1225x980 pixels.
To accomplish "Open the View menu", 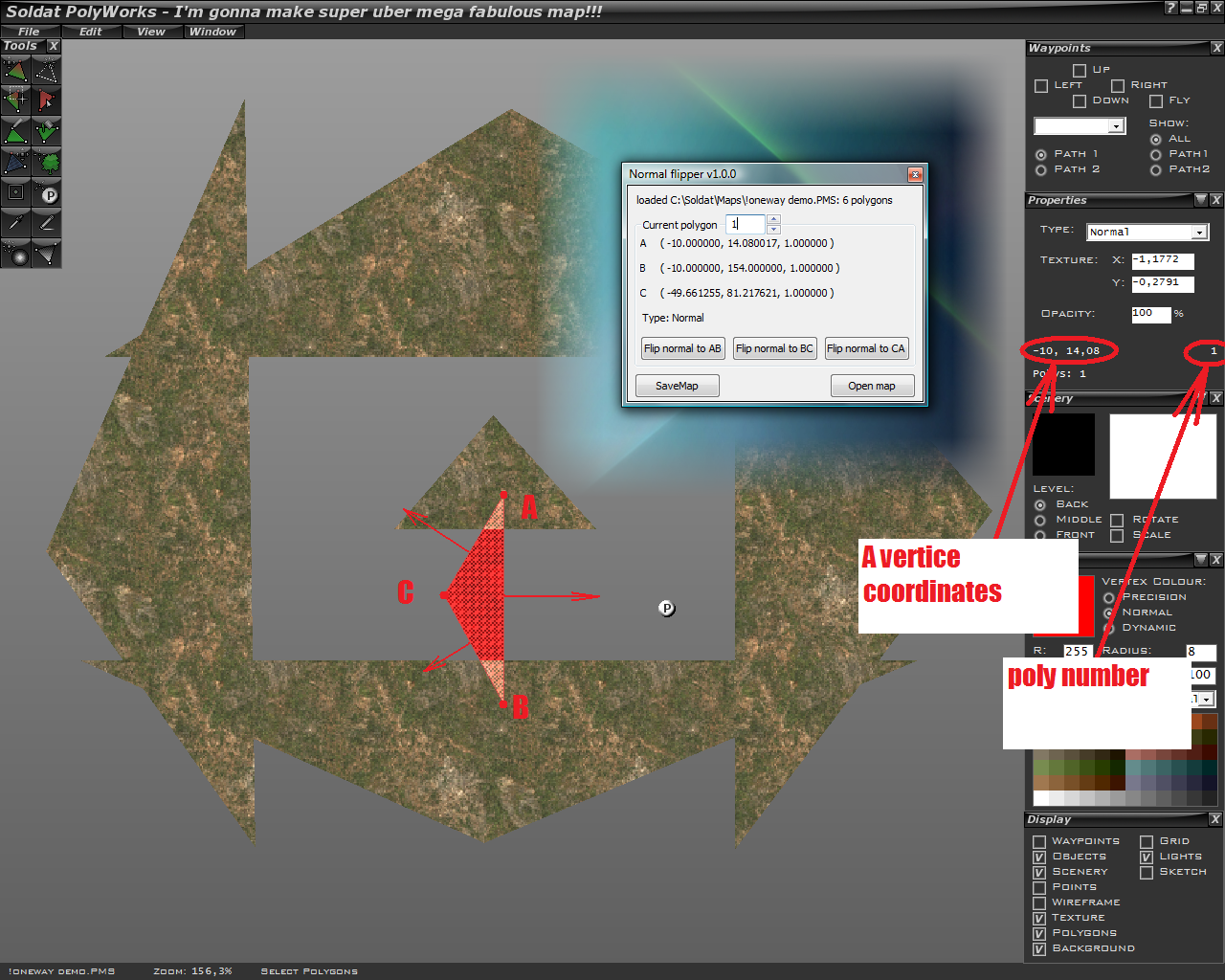I will [150, 32].
